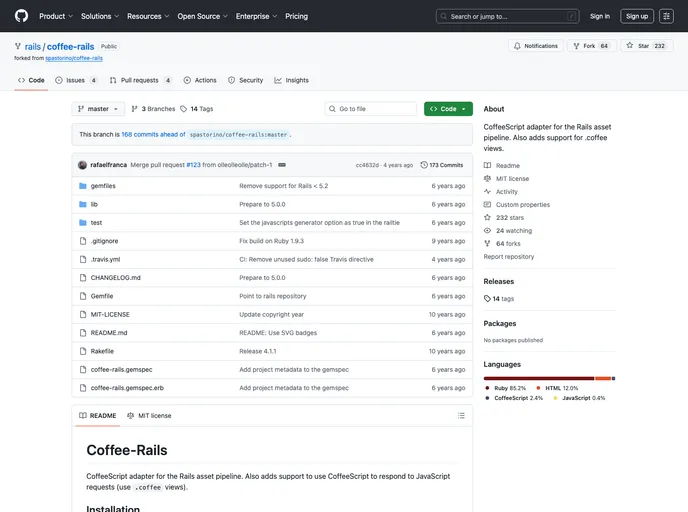Open the 168 commits ahead link
The image size is (688, 512).
[153, 134]
